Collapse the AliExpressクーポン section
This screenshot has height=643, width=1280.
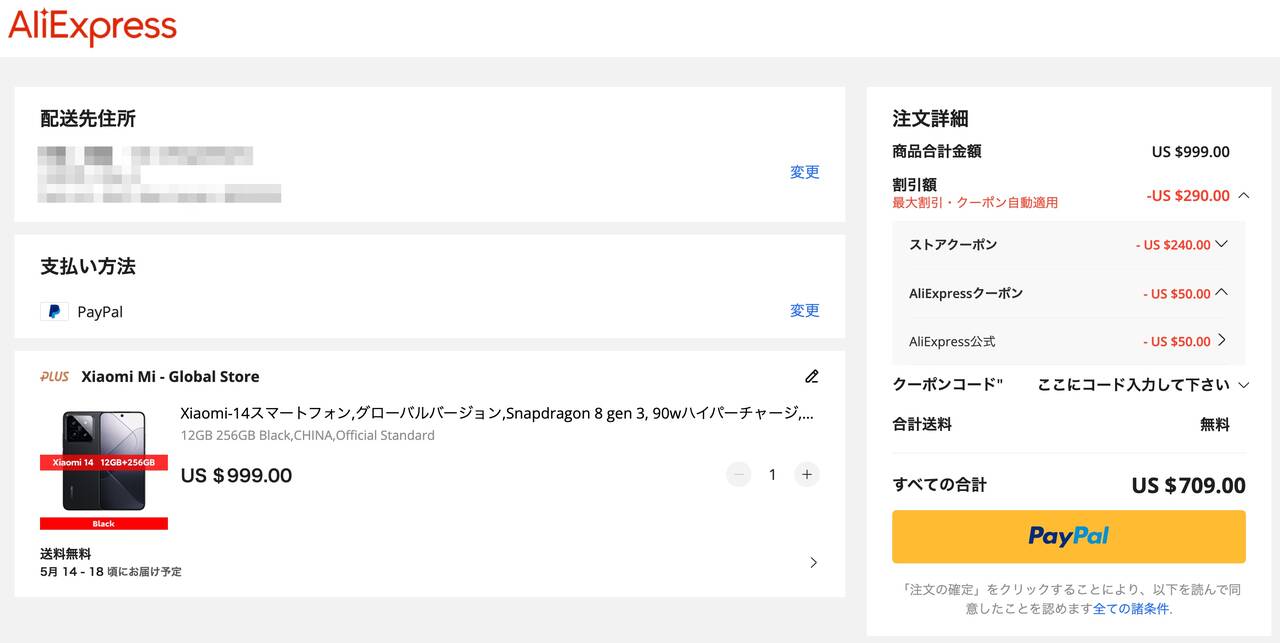pos(1221,293)
